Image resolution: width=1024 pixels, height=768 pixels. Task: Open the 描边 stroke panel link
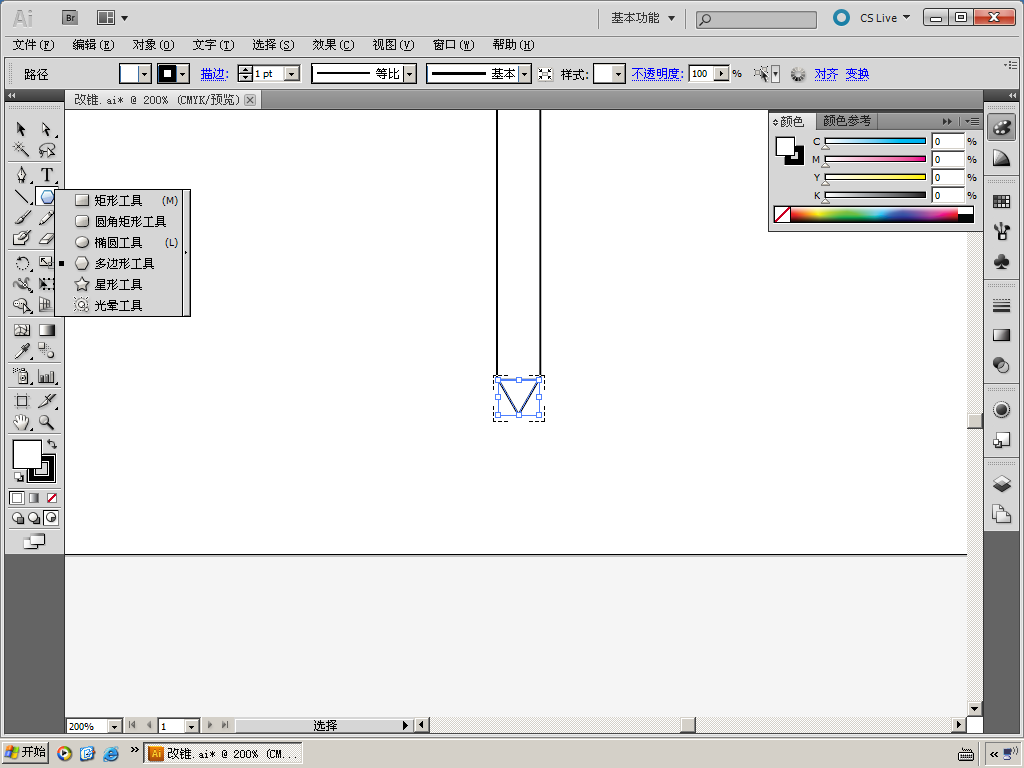coord(214,74)
